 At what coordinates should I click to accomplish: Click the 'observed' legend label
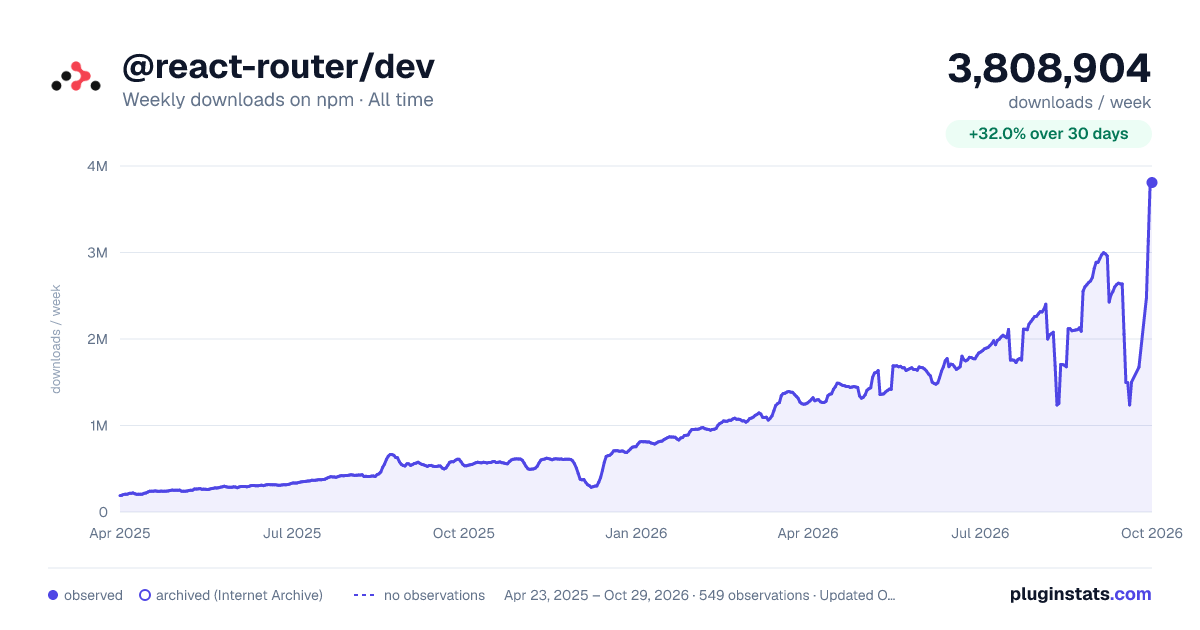coord(93,595)
